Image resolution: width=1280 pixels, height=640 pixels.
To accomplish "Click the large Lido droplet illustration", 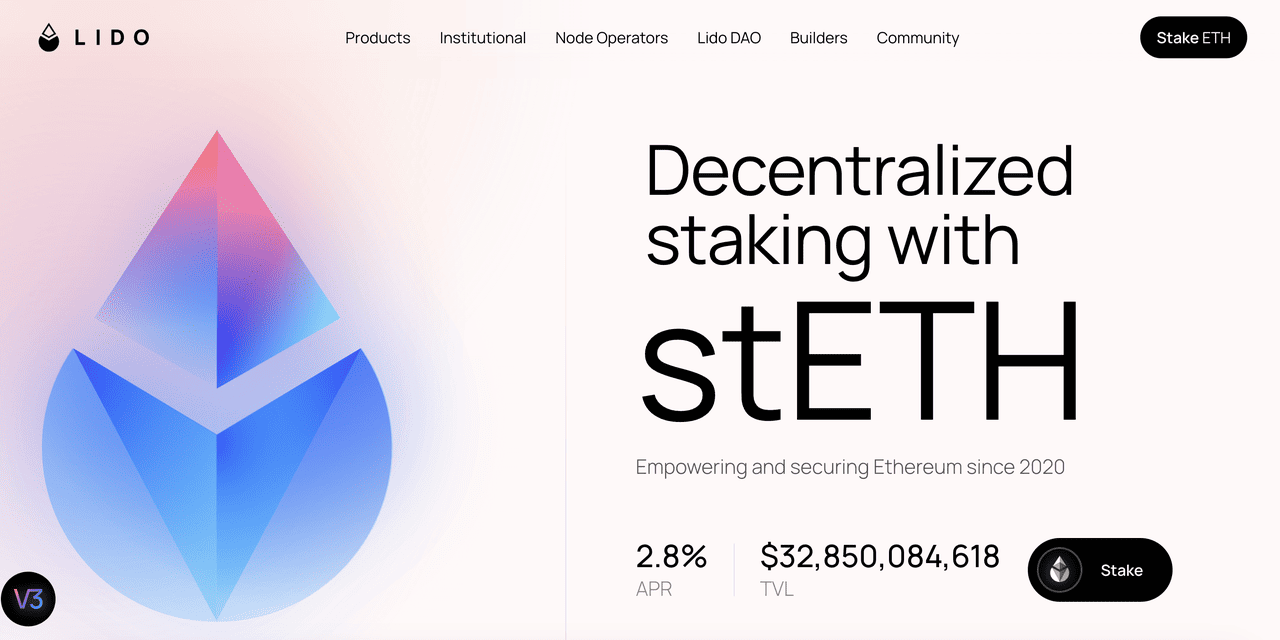I will pyautogui.click(x=217, y=375).
